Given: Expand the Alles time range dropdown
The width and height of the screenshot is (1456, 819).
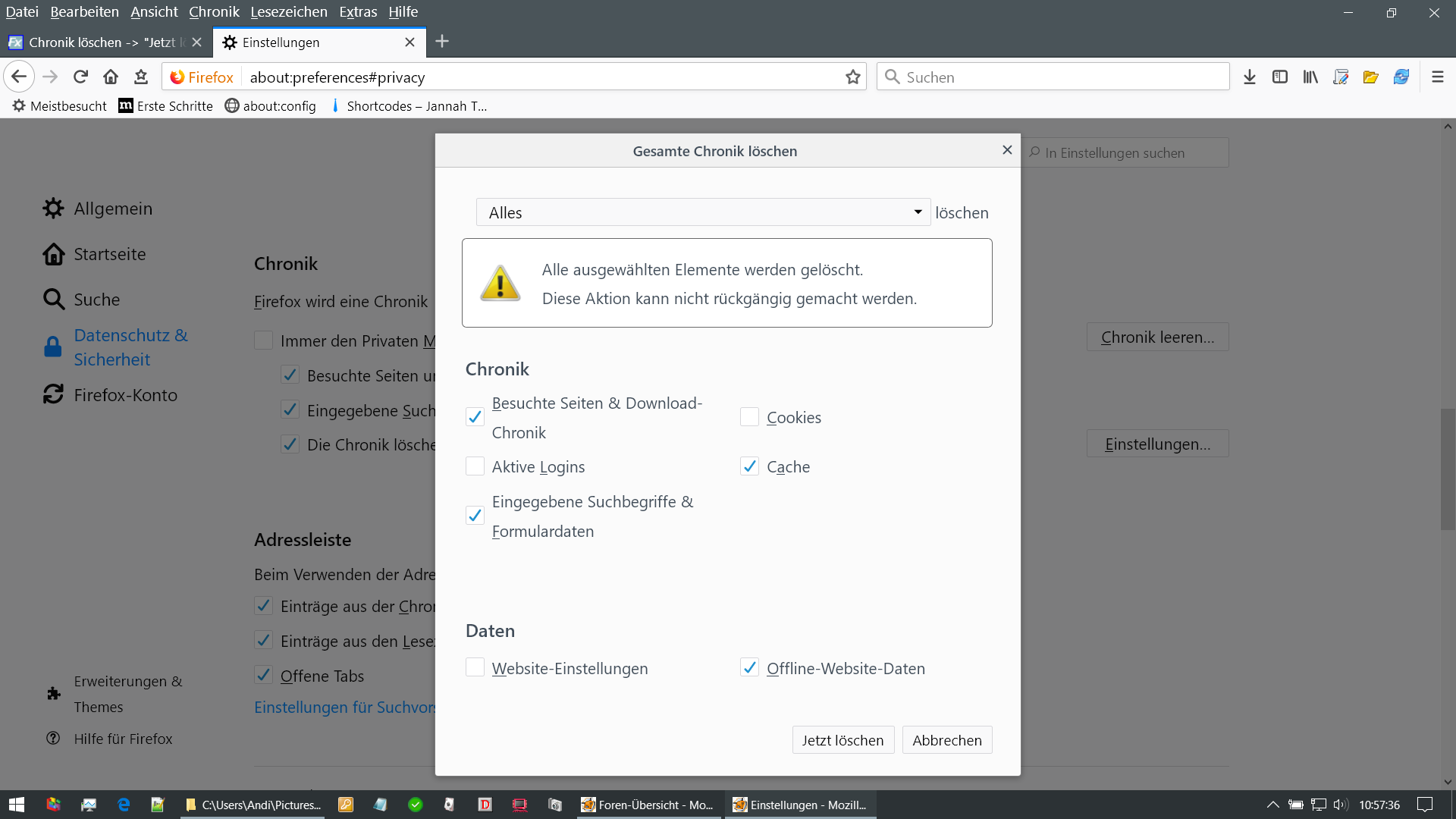Looking at the screenshot, I should coord(703,212).
